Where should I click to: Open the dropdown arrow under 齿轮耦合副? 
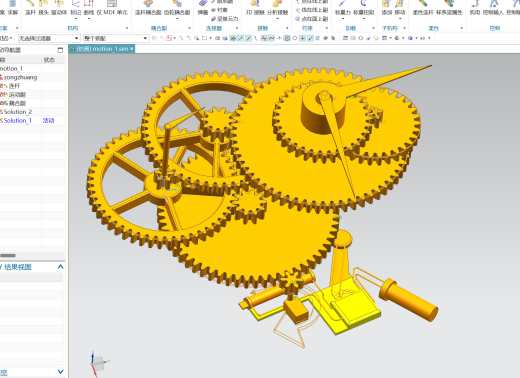point(177,19)
